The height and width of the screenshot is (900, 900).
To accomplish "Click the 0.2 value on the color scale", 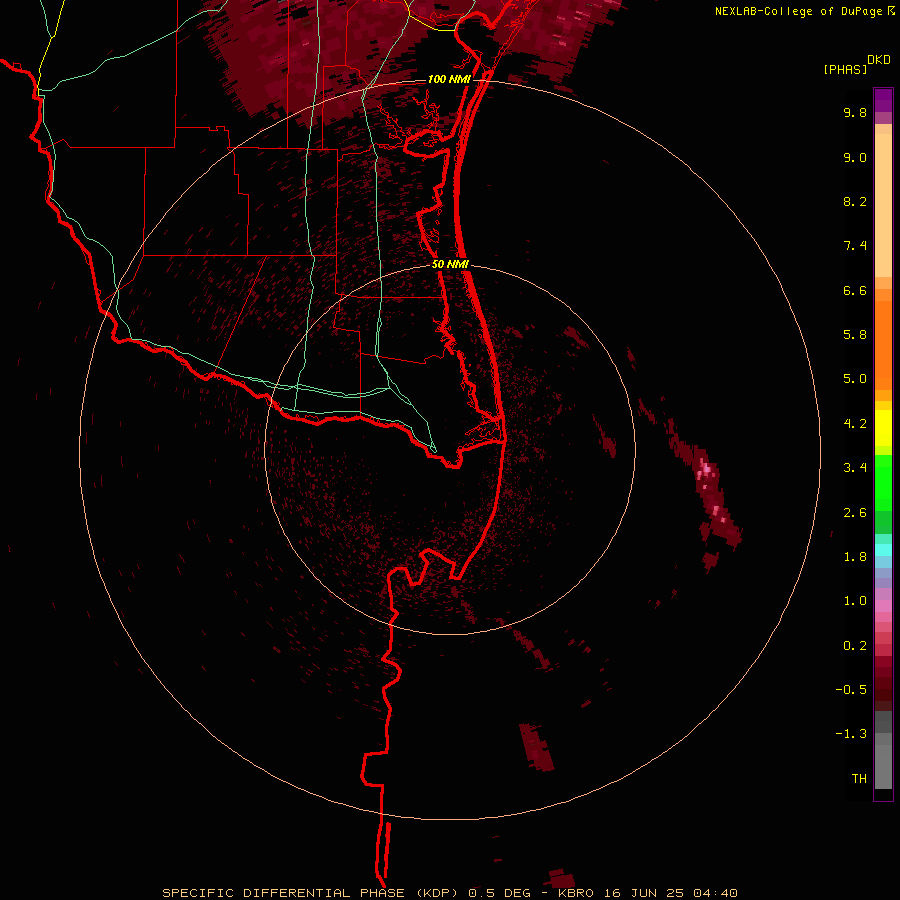I will tap(855, 646).
